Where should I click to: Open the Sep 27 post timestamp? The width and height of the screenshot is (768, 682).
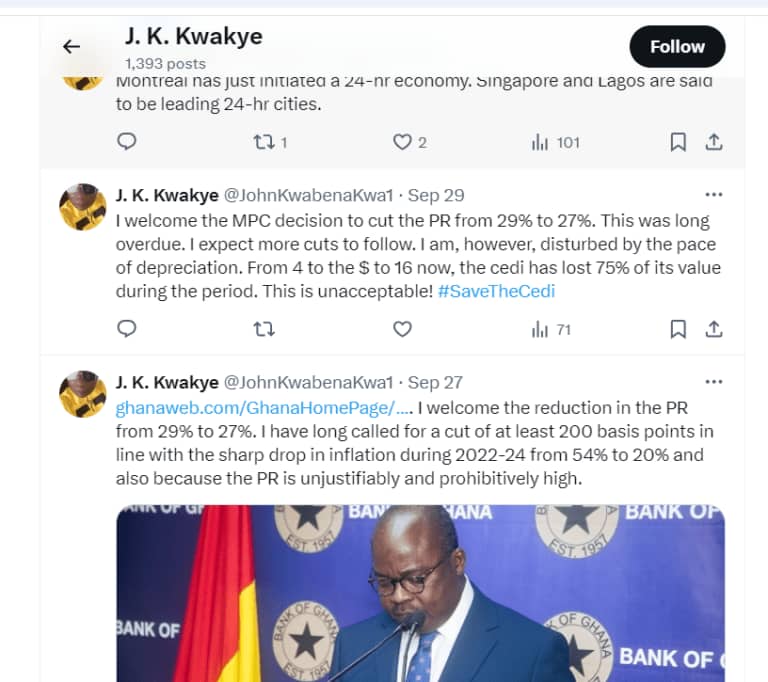[x=435, y=382]
